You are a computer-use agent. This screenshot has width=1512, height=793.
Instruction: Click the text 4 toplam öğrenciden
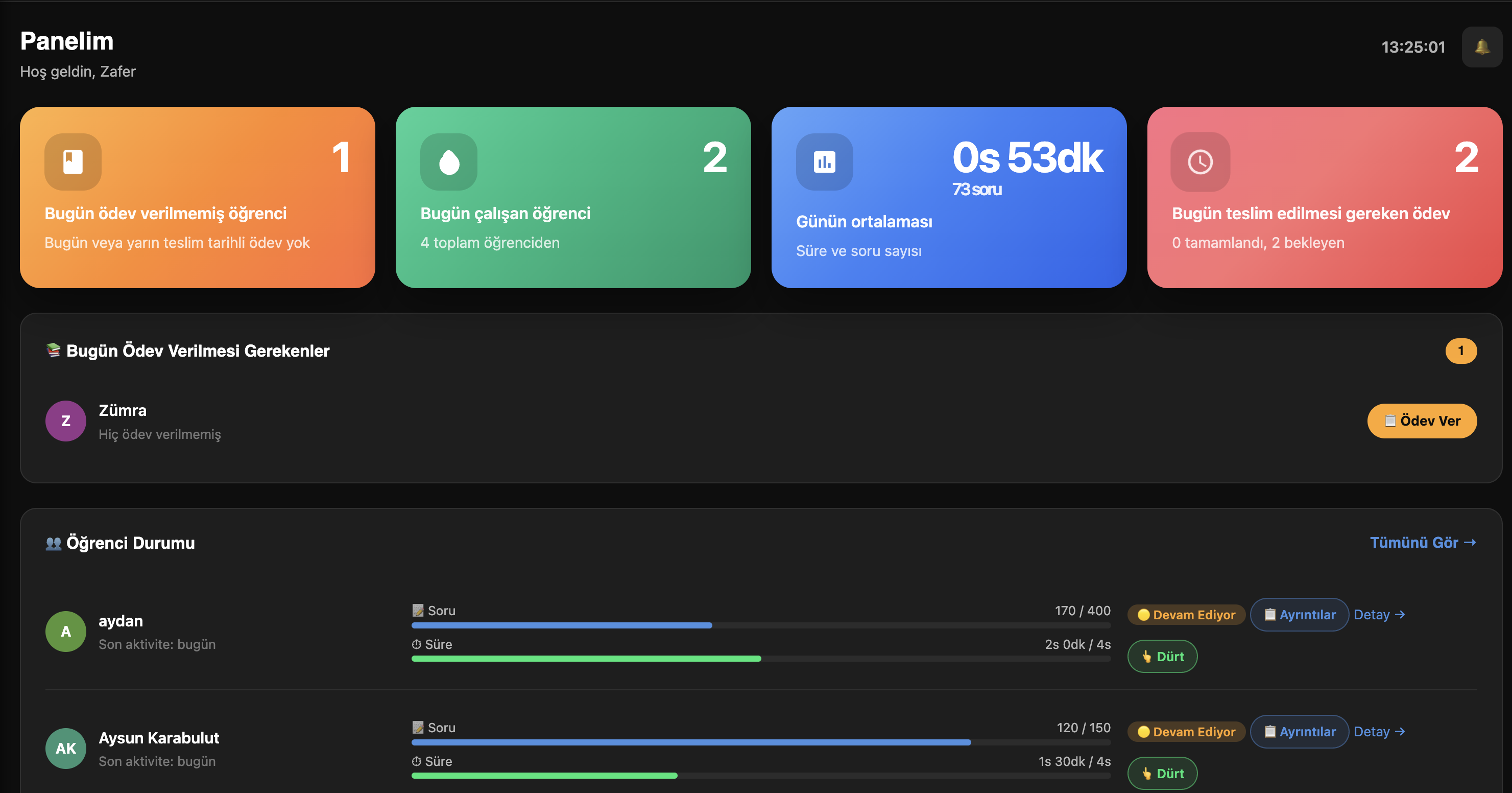(490, 243)
